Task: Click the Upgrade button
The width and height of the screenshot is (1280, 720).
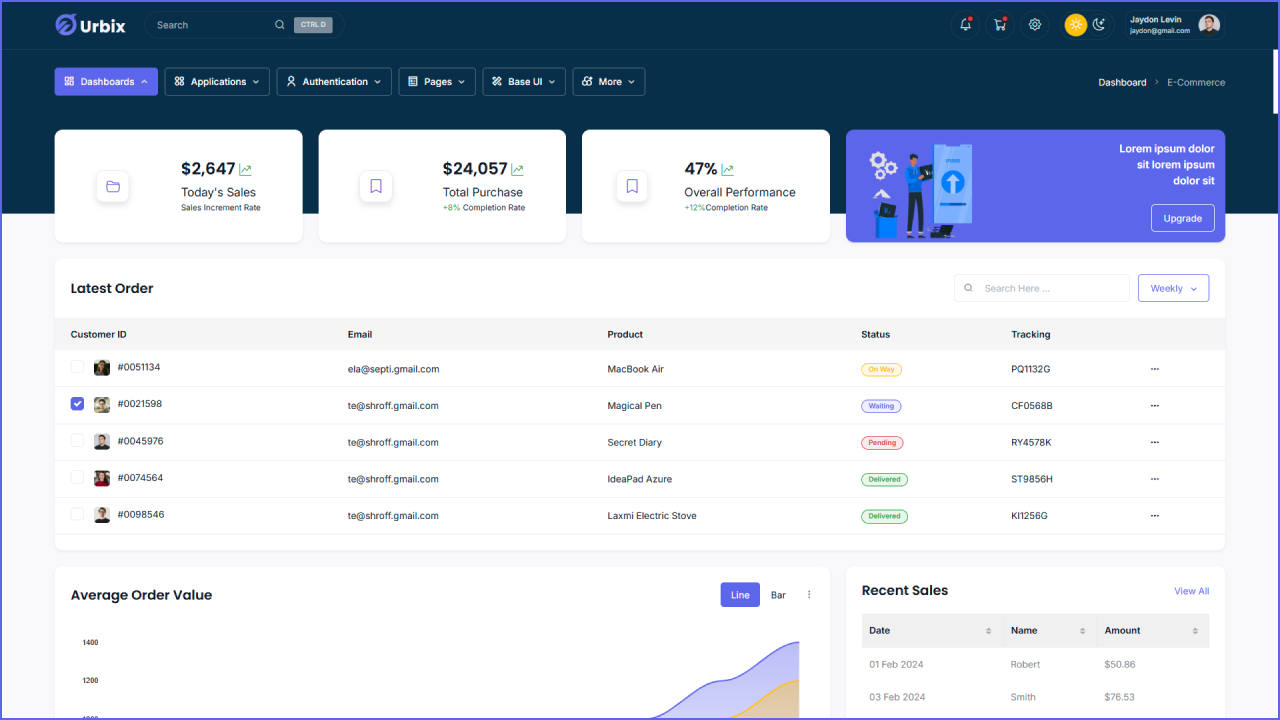Action: pyautogui.click(x=1182, y=218)
